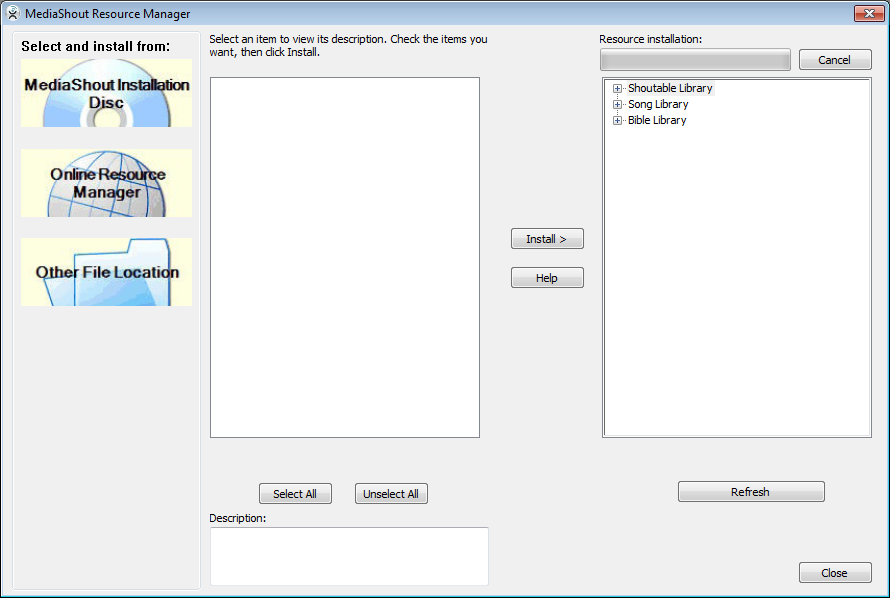The image size is (890, 598).
Task: Click inside the Description text box
Action: (x=349, y=557)
